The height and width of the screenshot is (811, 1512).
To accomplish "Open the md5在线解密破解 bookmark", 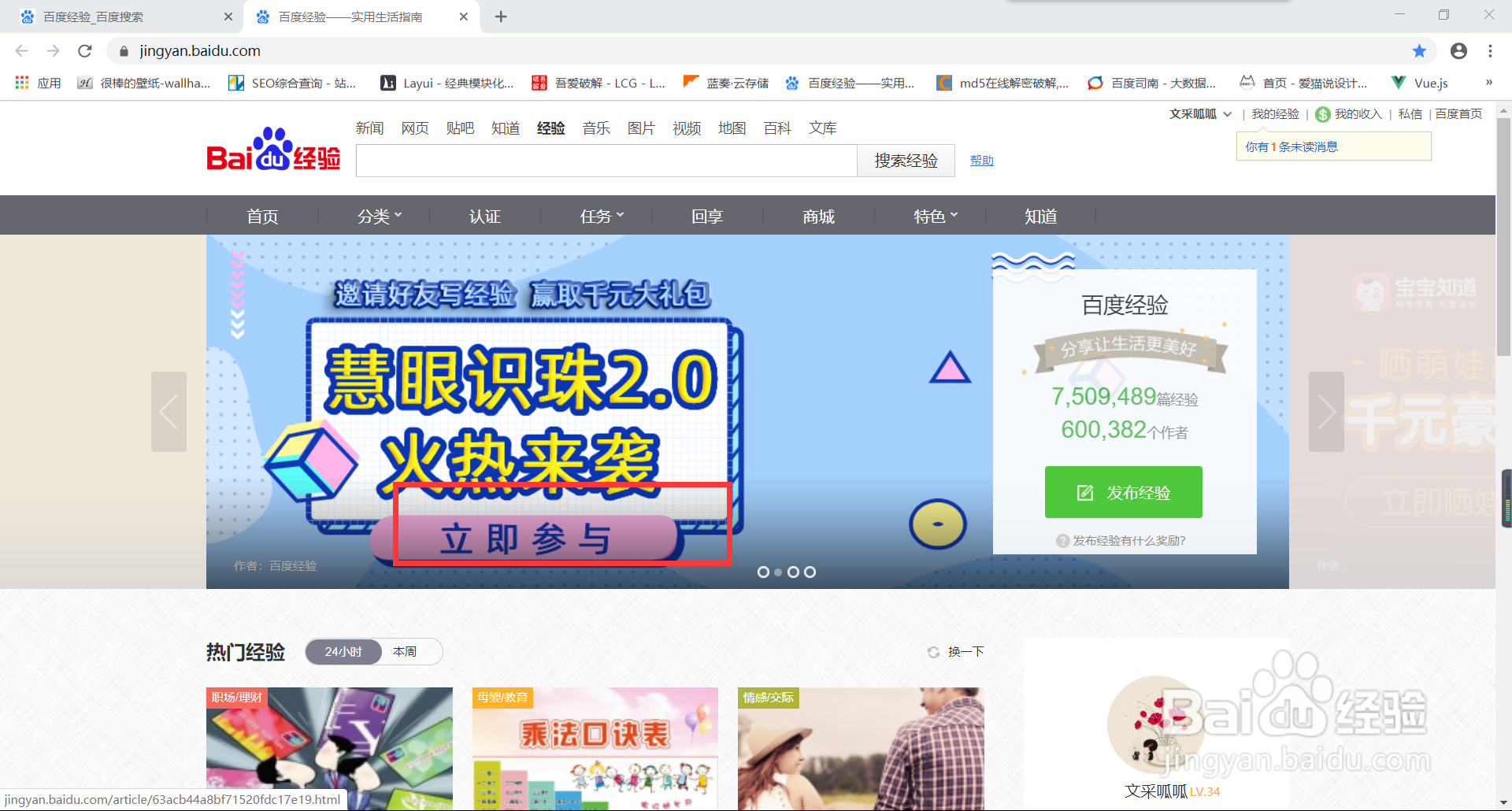I will [1002, 83].
